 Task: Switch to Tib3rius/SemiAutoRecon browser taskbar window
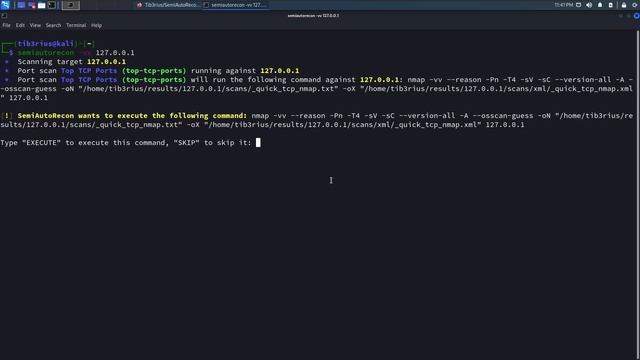coord(168,5)
